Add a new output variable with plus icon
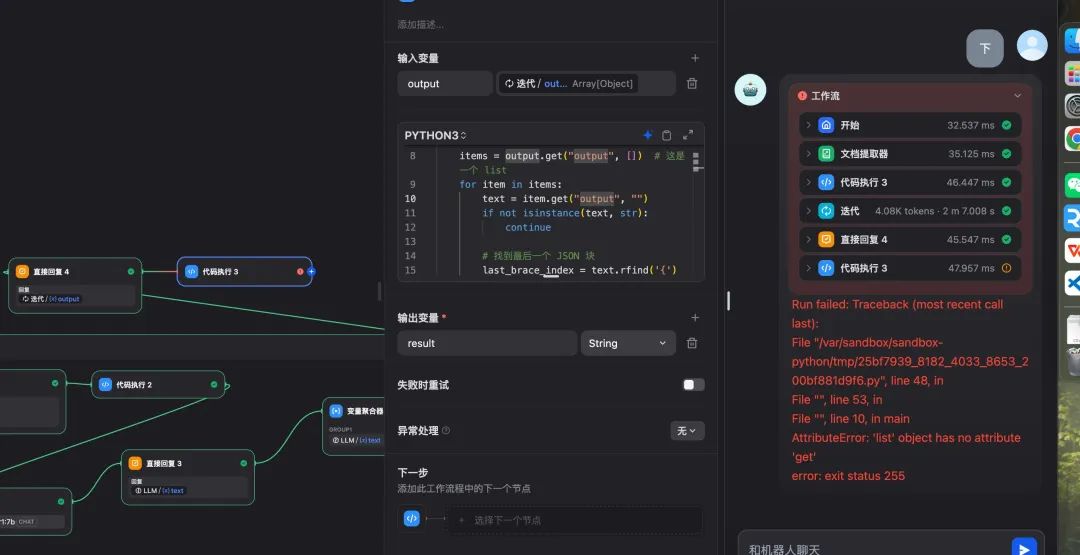This screenshot has width=1080, height=555. [x=695, y=317]
